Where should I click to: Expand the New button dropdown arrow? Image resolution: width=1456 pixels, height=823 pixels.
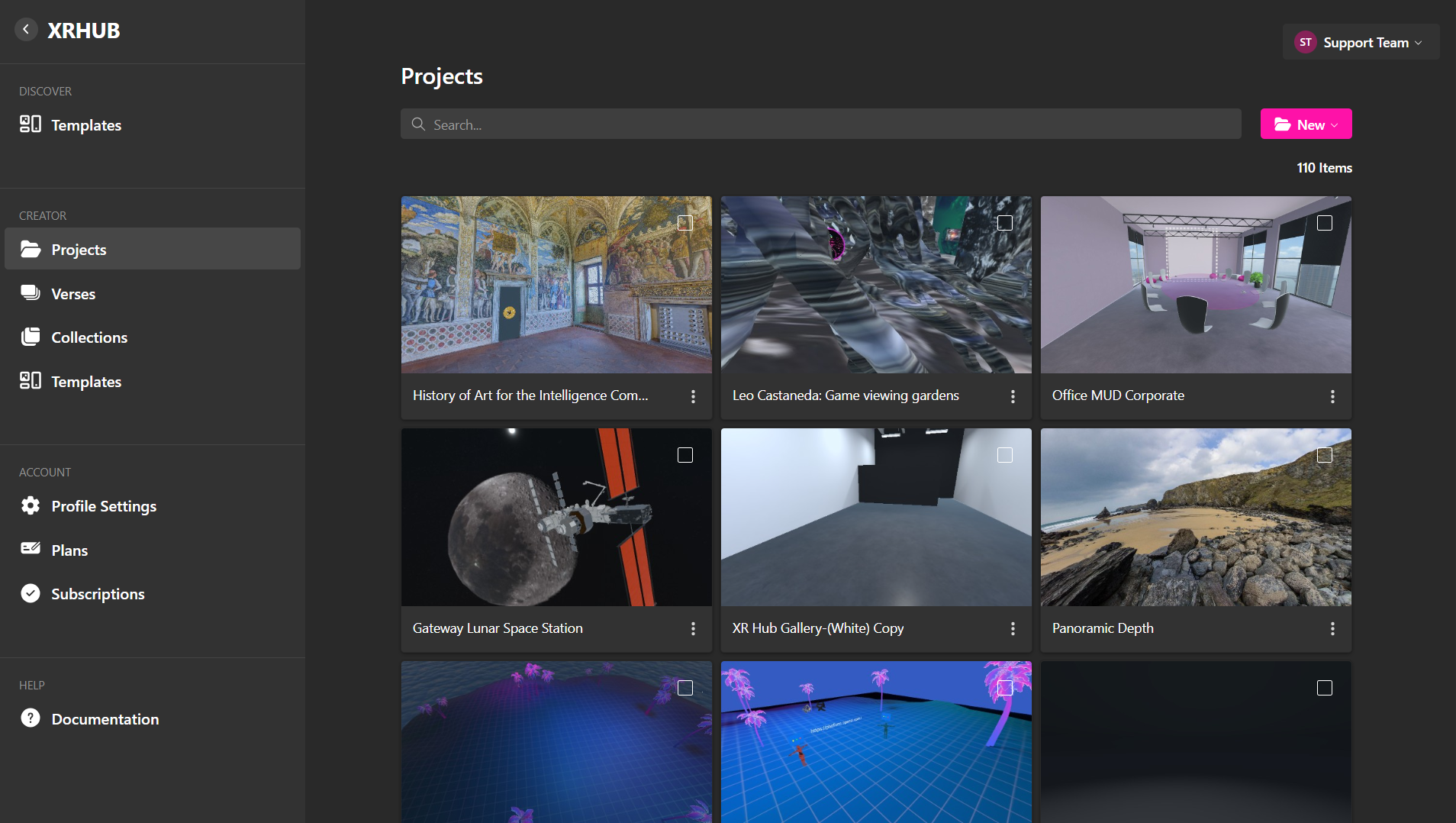point(1333,124)
